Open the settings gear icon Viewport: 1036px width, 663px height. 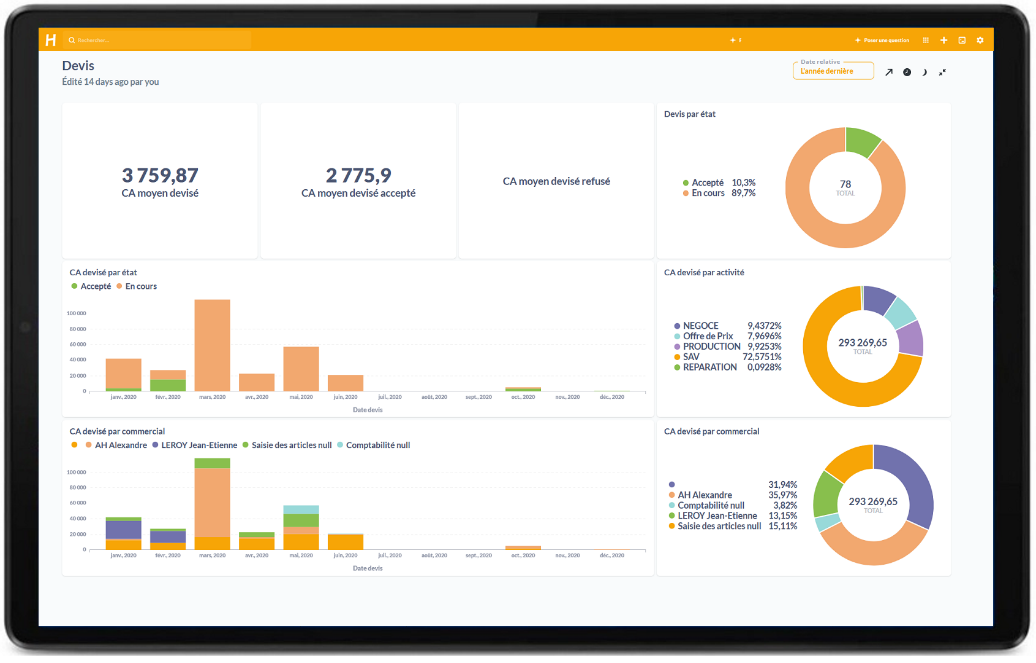coord(980,40)
